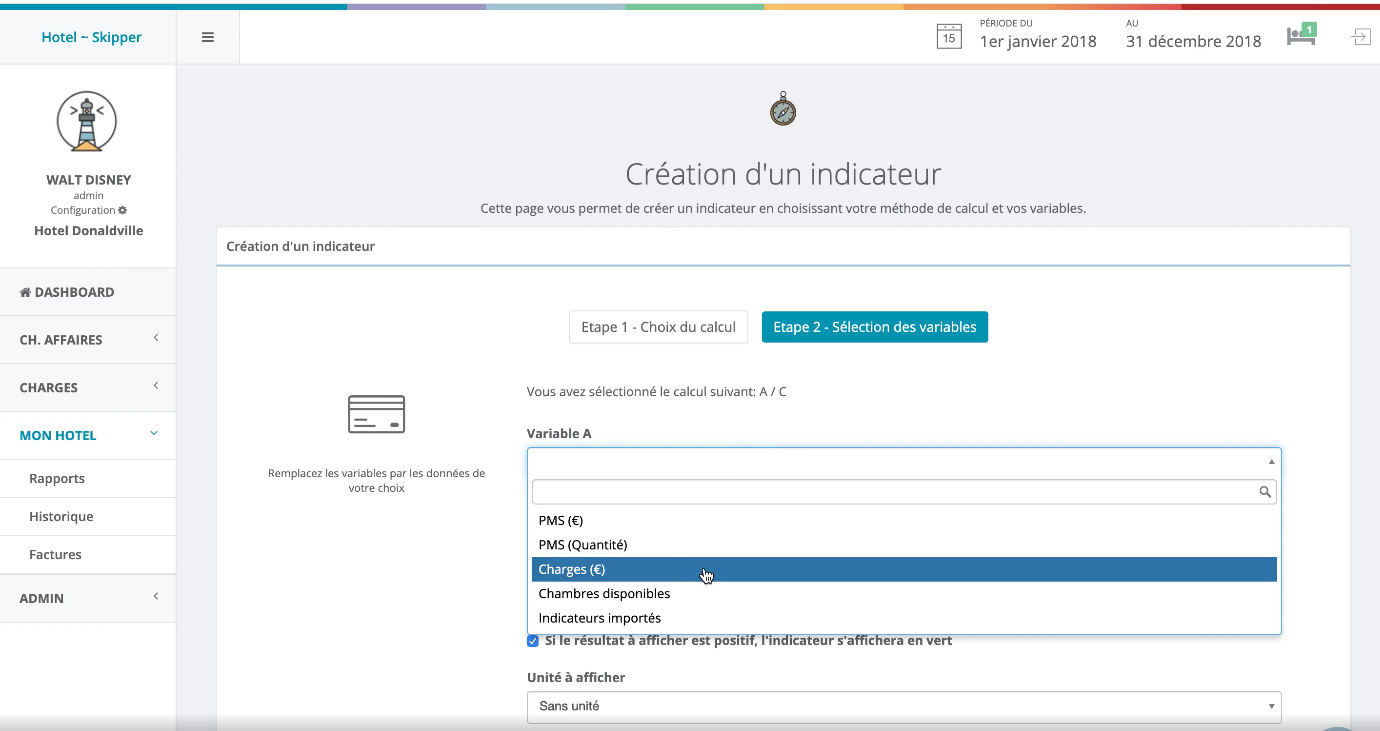Click the credit card illustration icon

[x=376, y=414]
